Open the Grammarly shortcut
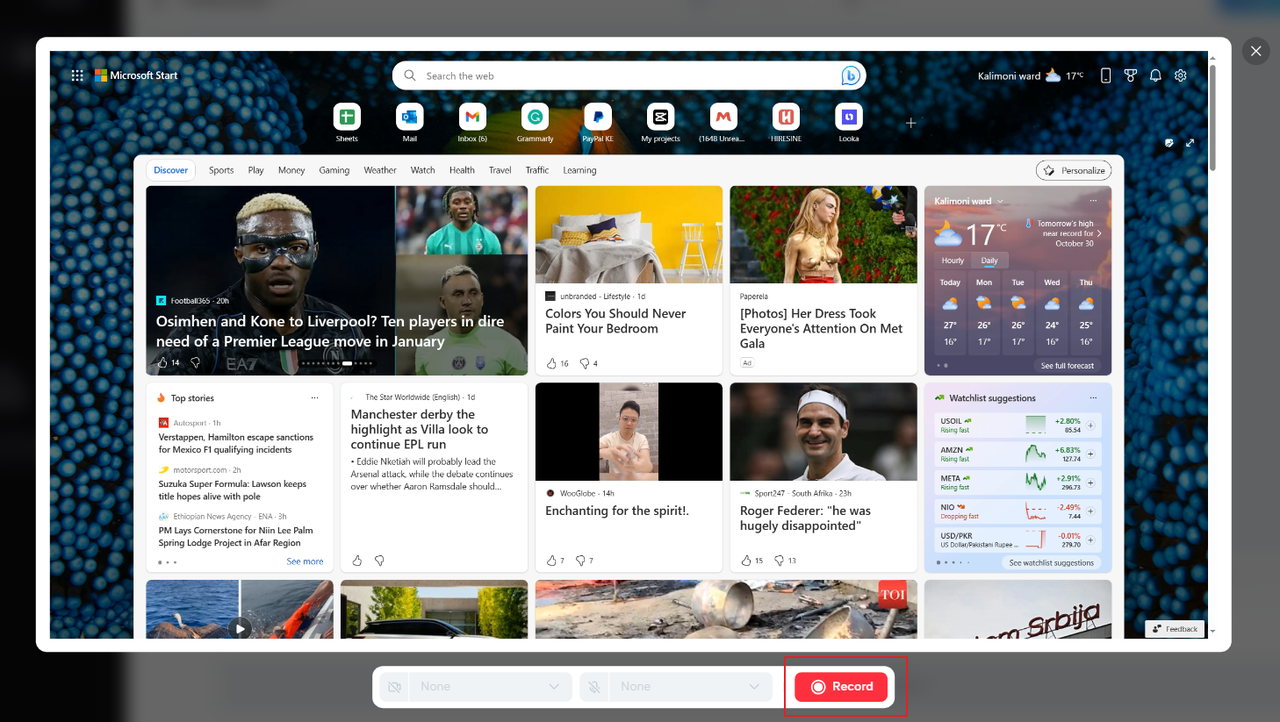1280x722 pixels. [x=534, y=117]
